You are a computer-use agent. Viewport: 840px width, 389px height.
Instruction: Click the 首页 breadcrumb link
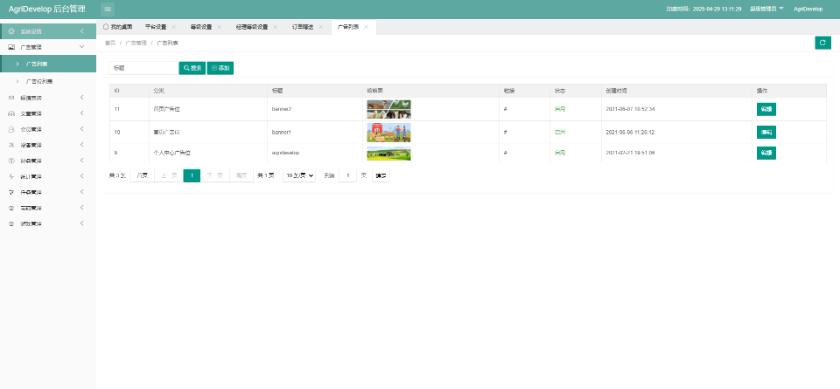coord(110,43)
